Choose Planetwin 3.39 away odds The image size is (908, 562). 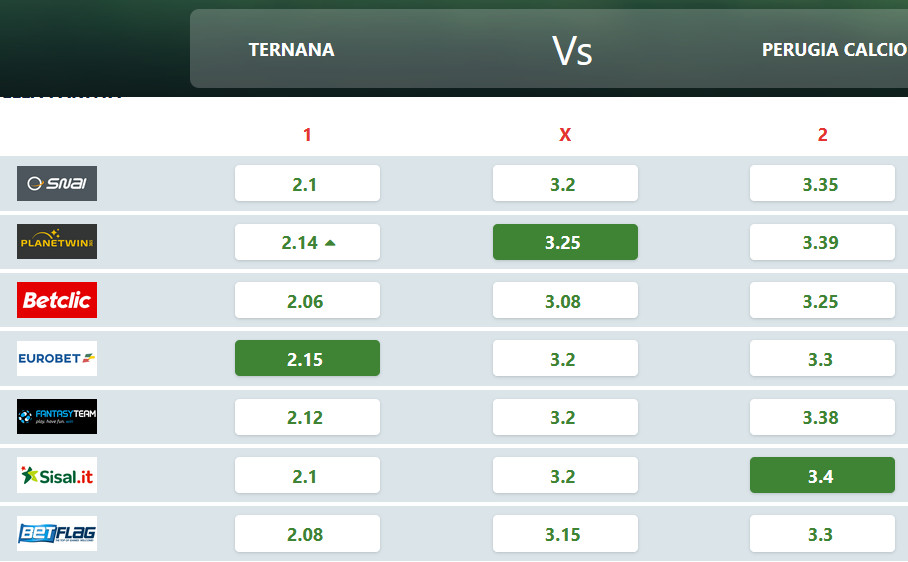pyautogui.click(x=822, y=242)
